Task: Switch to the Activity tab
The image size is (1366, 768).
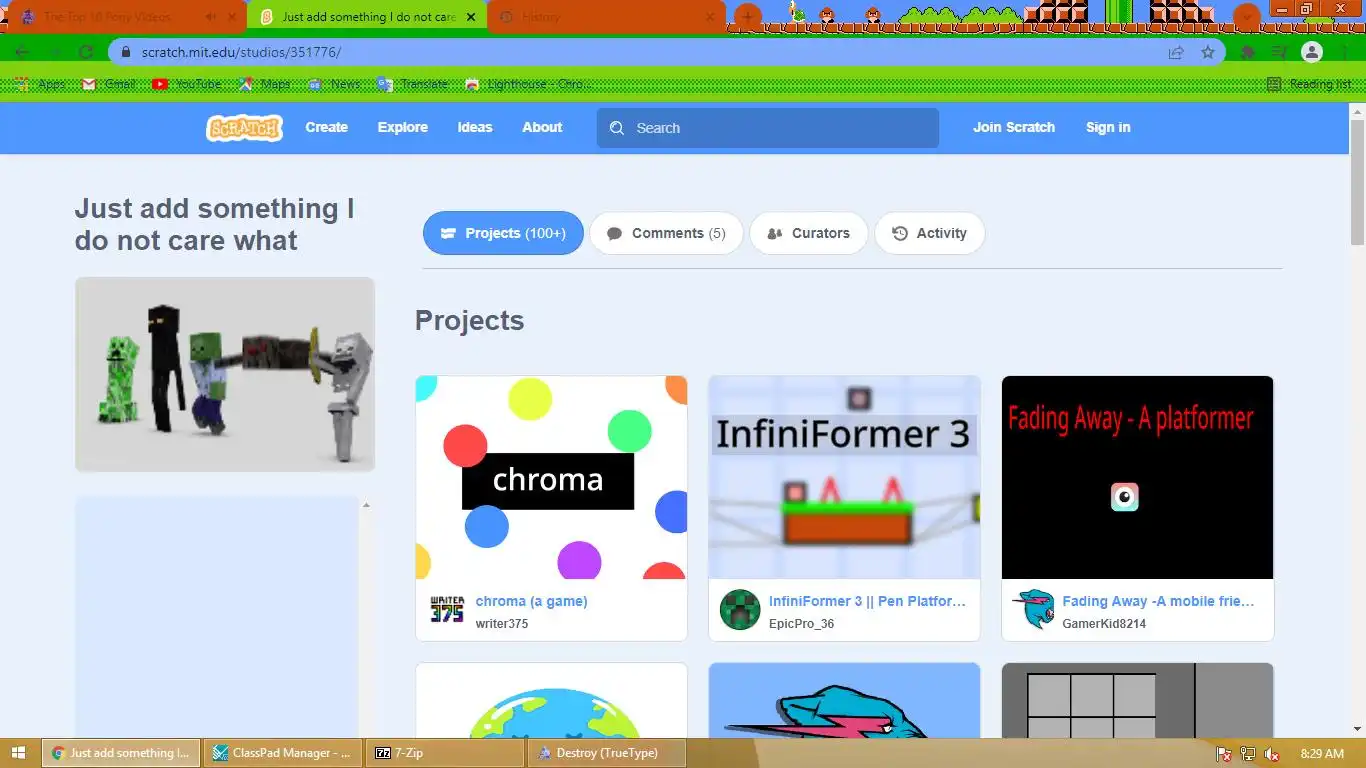Action: coord(929,233)
